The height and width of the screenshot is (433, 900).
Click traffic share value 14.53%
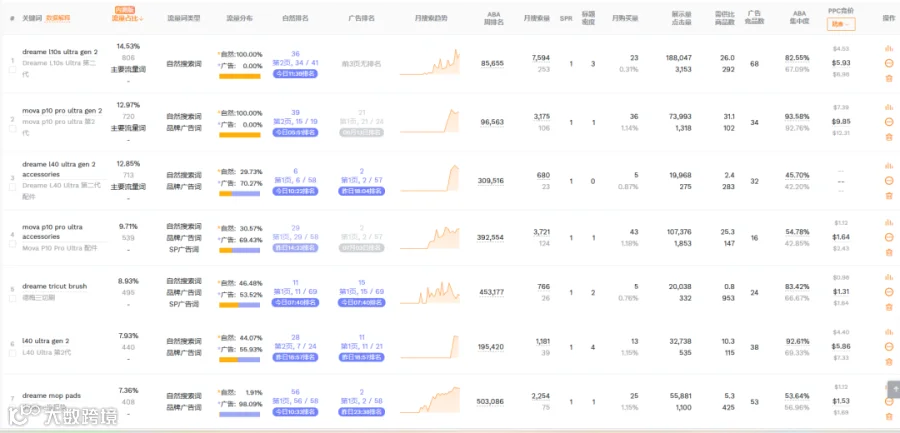(x=128, y=45)
